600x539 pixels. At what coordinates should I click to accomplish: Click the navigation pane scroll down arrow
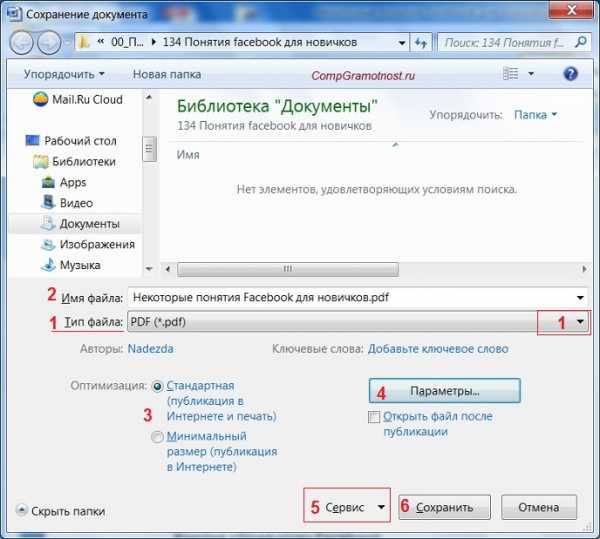[149, 269]
